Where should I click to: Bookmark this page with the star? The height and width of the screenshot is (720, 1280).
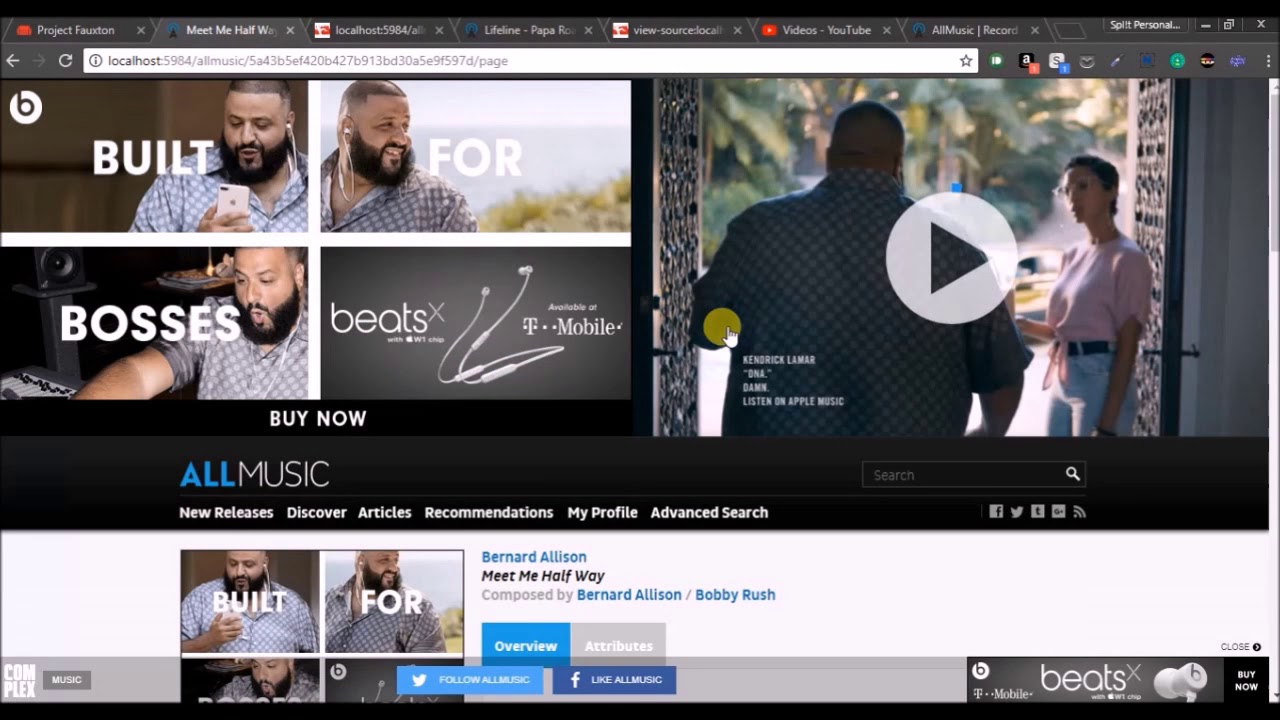[x=966, y=61]
